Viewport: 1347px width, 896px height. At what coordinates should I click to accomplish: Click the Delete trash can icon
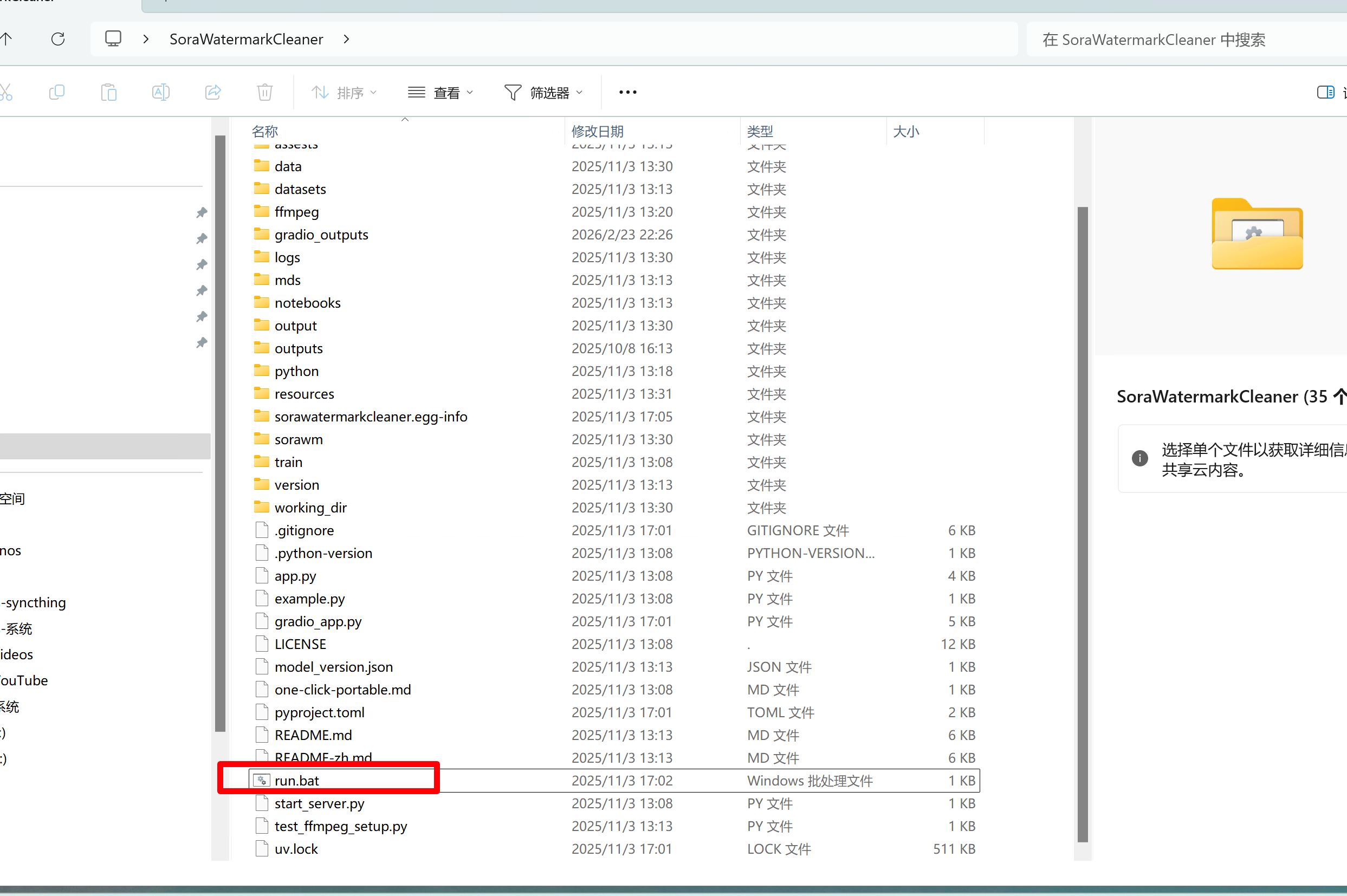pos(264,92)
